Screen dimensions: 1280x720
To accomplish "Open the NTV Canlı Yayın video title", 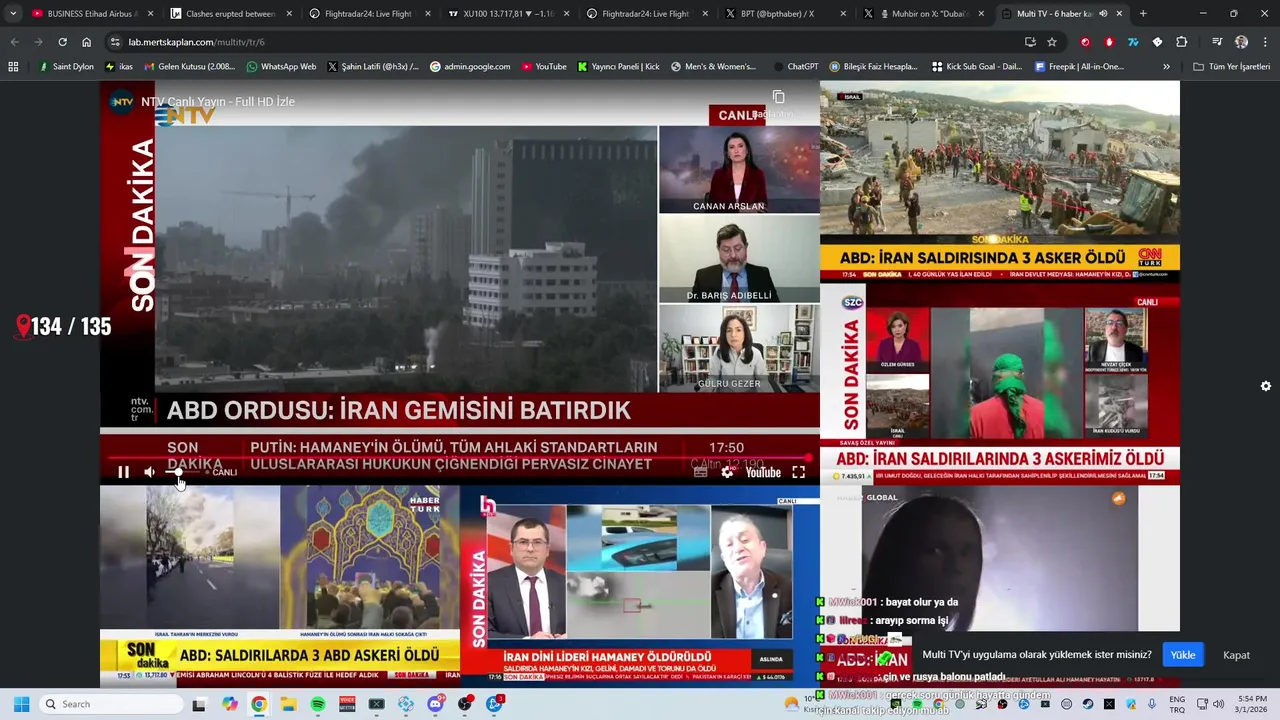I will [218, 102].
